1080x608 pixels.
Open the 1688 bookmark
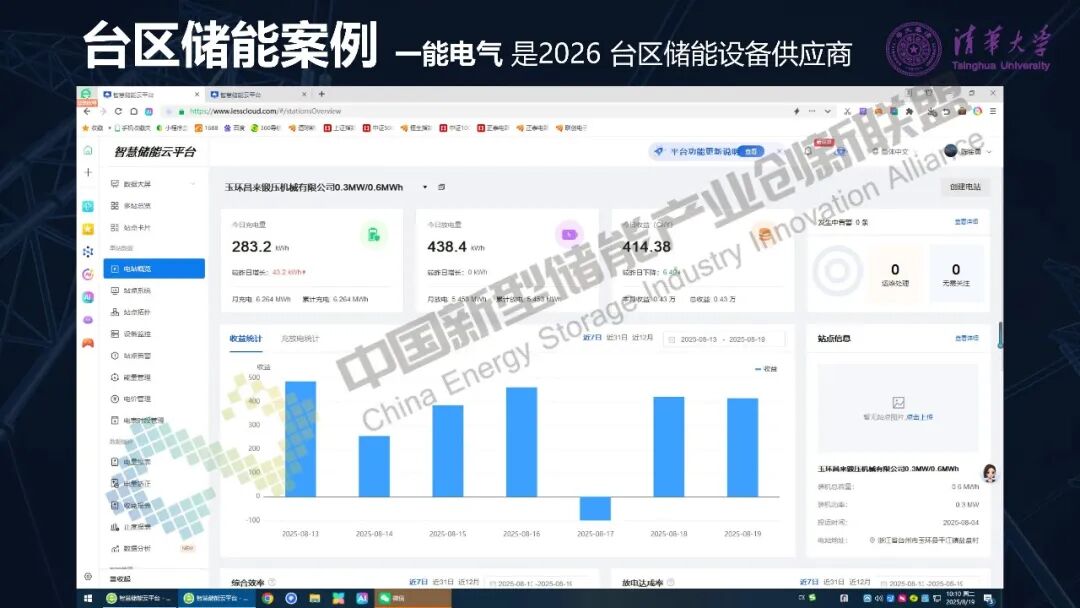point(206,127)
